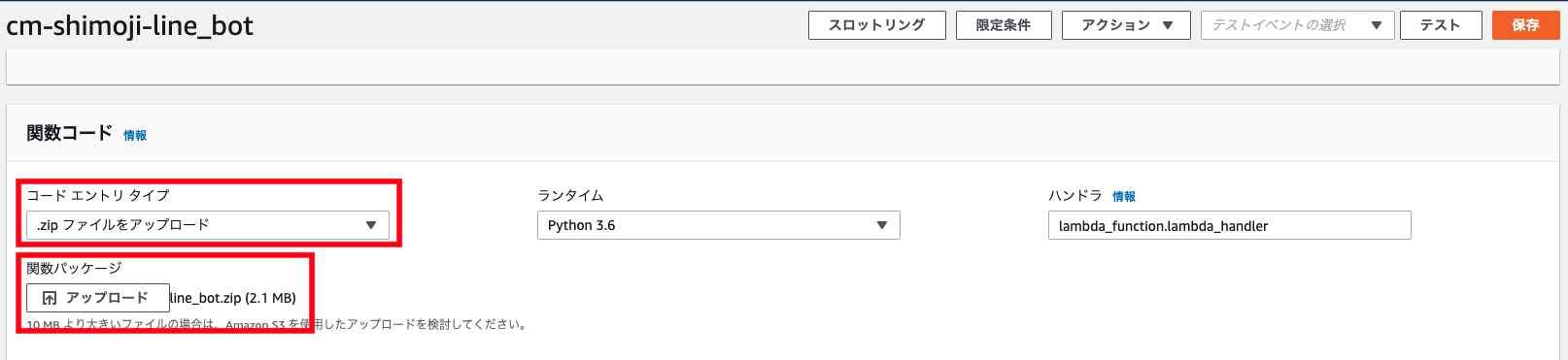Image resolution: width=1568 pixels, height=360 pixels.
Task: Click the 限定条件 button
Action: point(1004,25)
